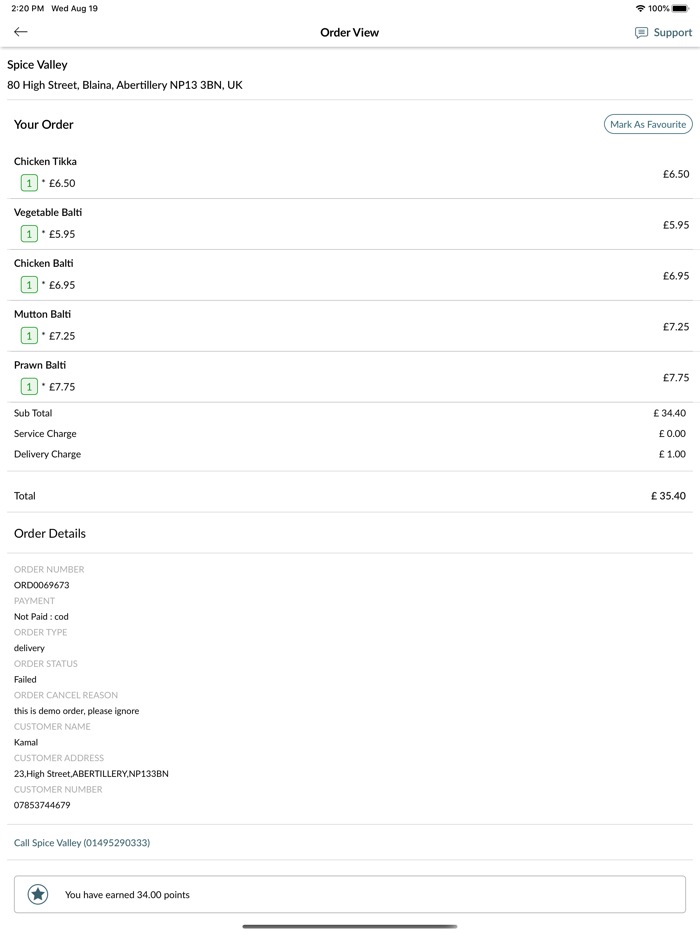Select the Prawn Balti order item
Image resolution: width=700 pixels, height=934 pixels.
pos(40,365)
